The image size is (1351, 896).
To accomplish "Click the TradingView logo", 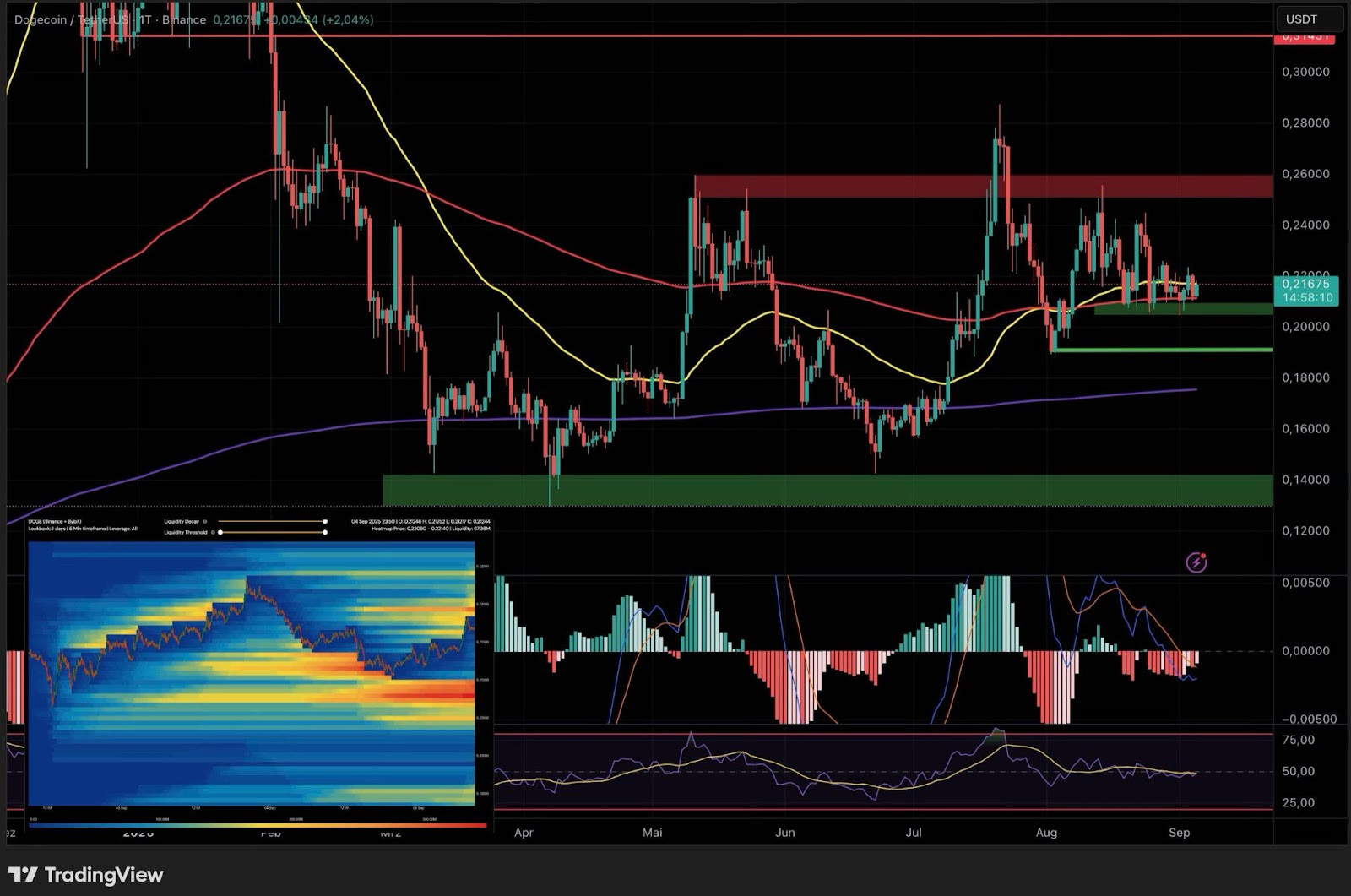I will point(85,875).
